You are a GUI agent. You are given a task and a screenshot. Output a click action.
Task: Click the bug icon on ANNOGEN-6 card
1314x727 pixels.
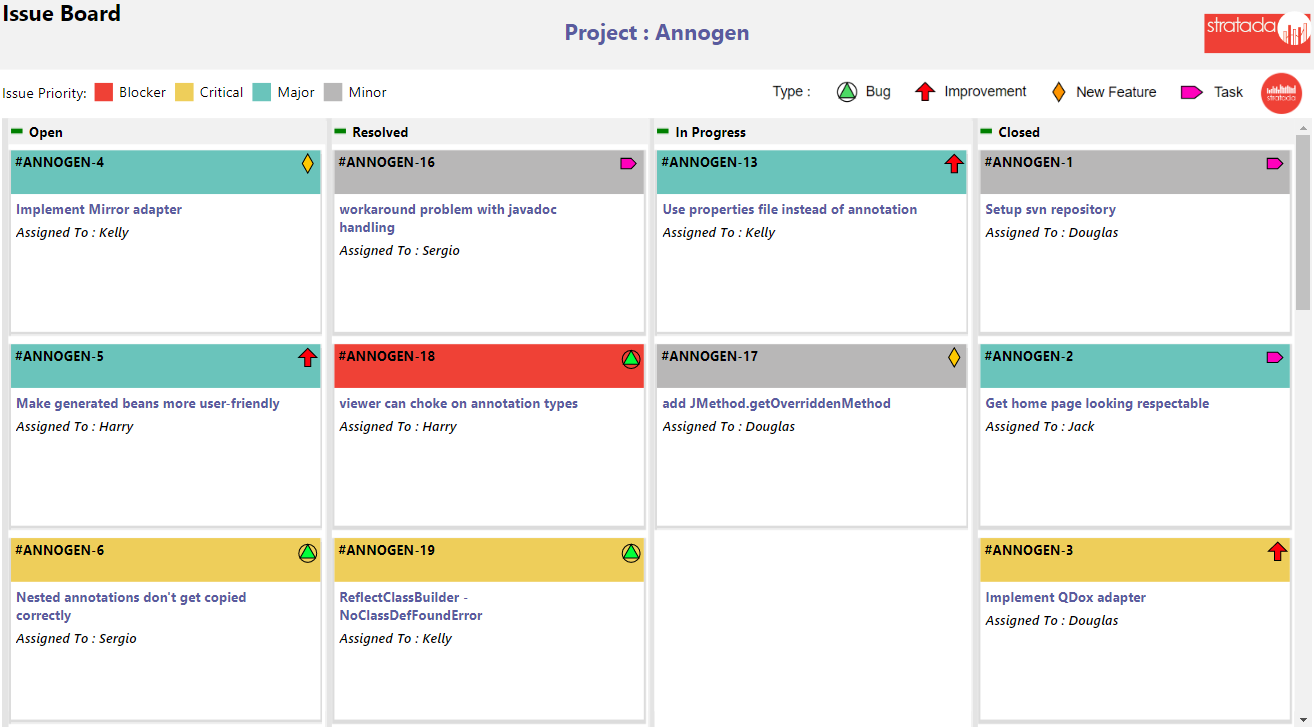pos(307,552)
